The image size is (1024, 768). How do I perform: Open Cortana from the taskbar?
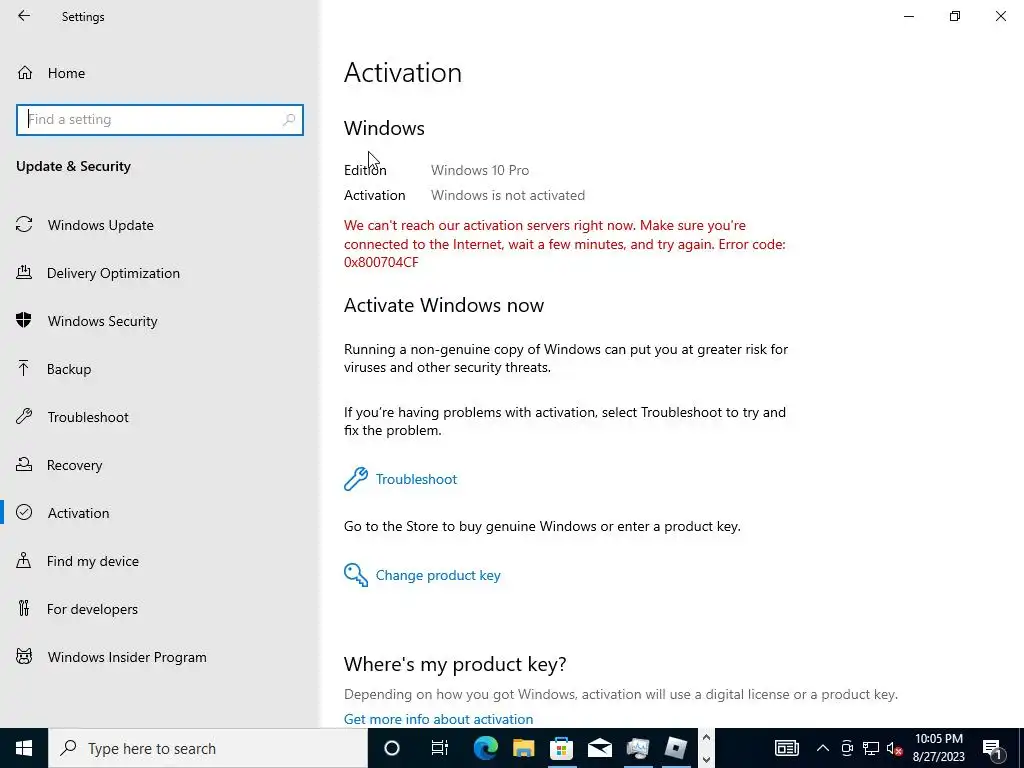point(392,748)
